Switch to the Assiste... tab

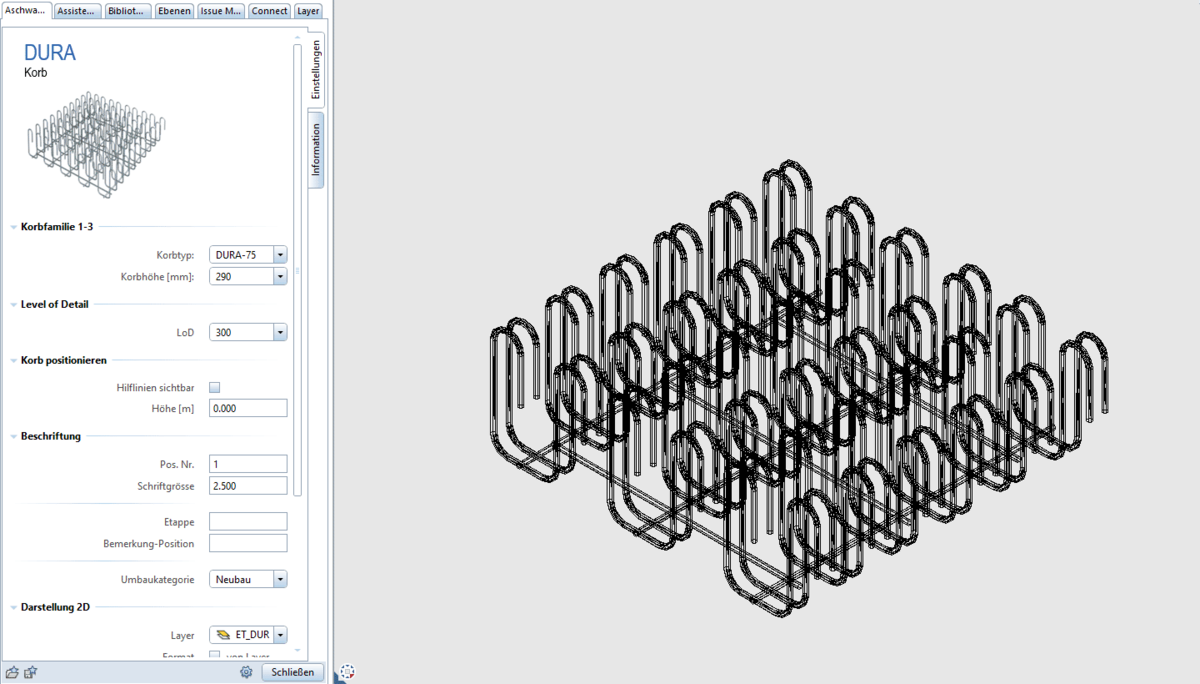77,11
